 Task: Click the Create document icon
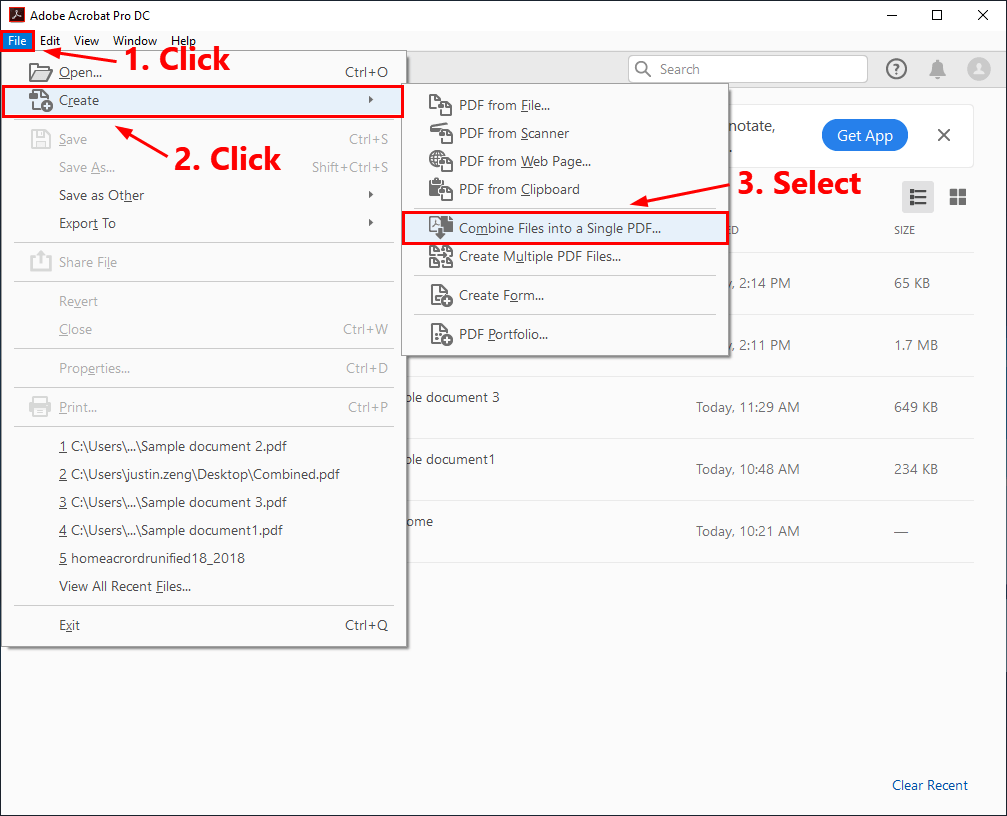[x=40, y=100]
